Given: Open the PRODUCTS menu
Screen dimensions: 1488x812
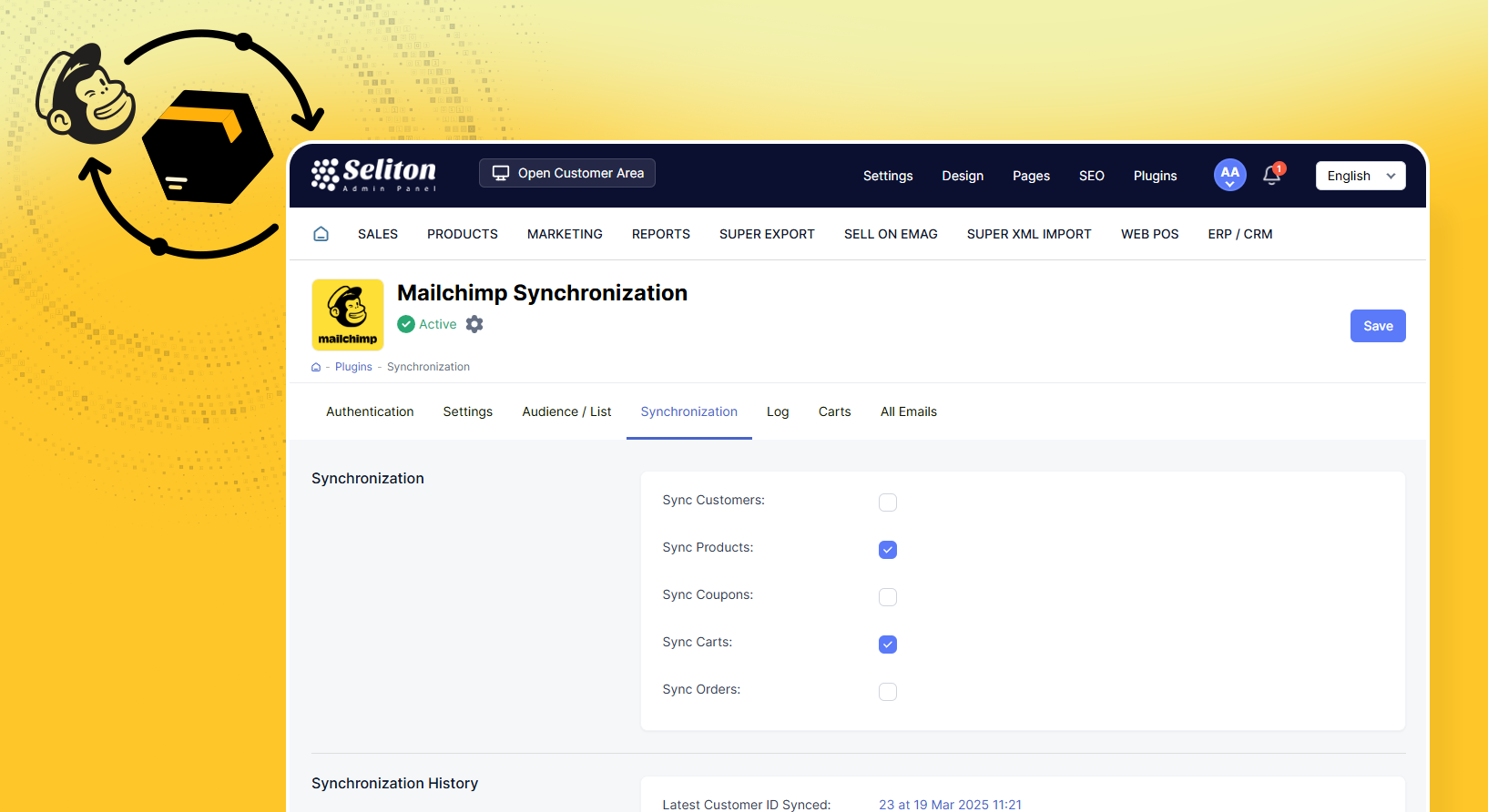Looking at the screenshot, I should [x=463, y=234].
